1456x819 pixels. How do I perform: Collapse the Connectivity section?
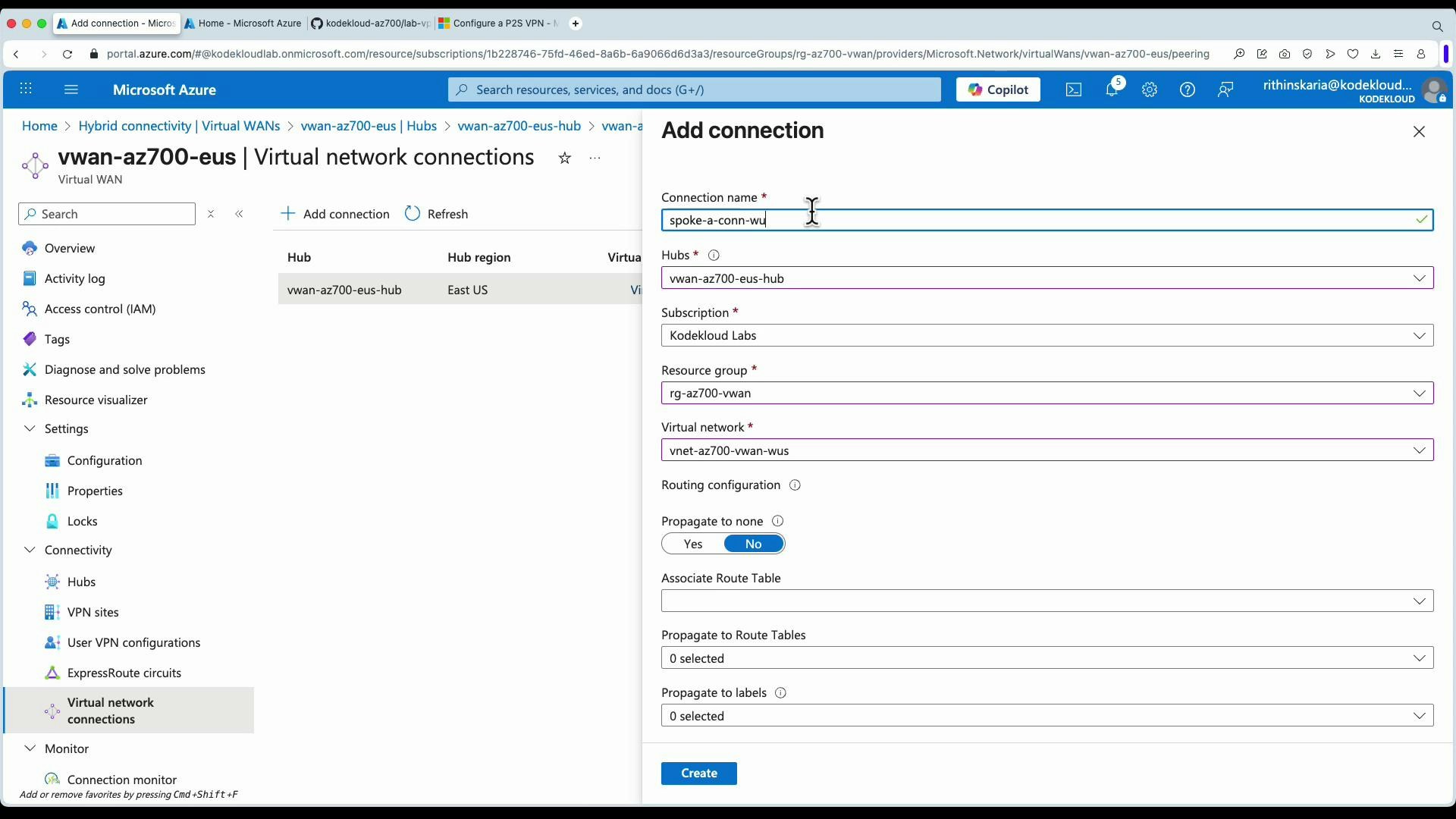tap(29, 550)
